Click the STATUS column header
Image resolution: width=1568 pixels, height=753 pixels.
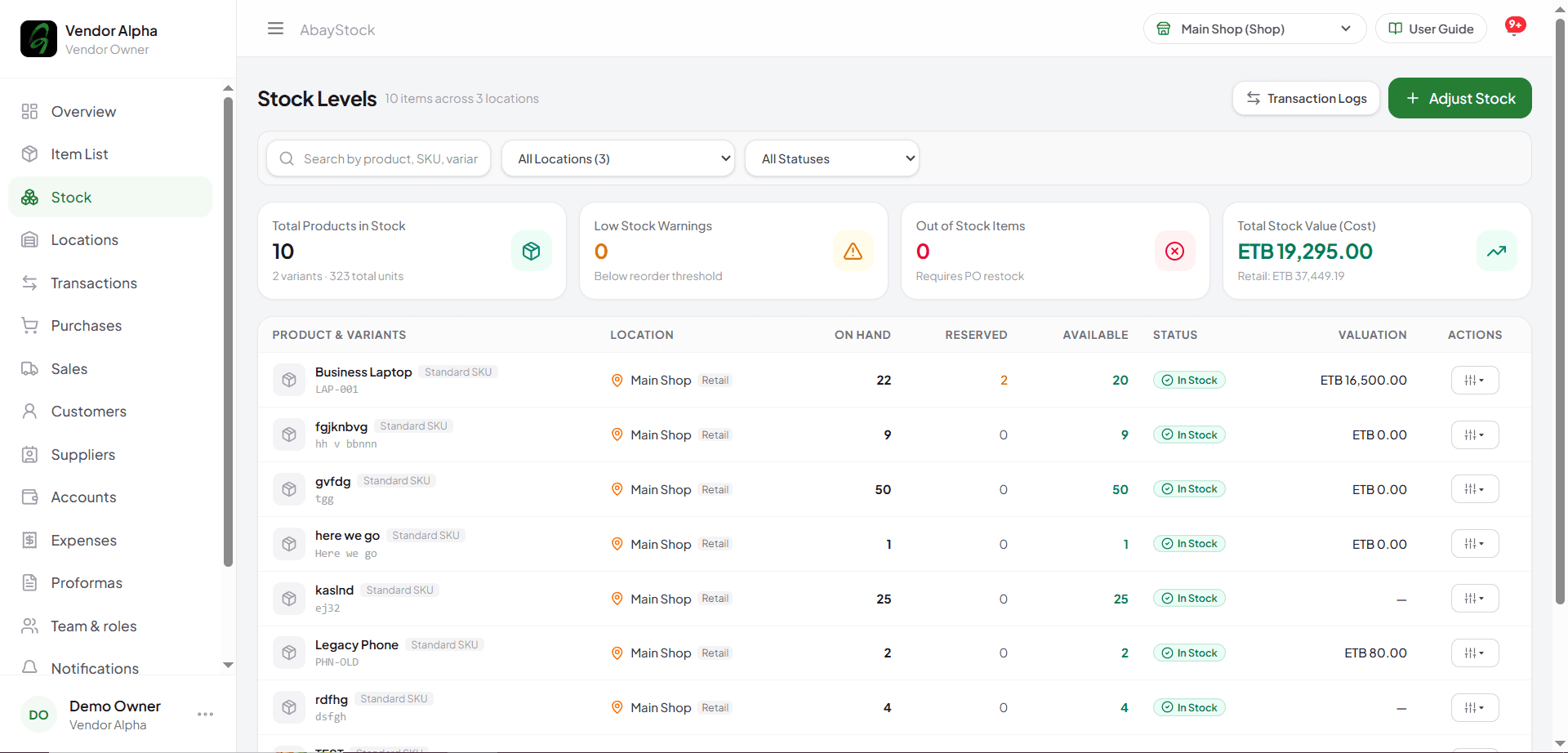(x=1175, y=335)
